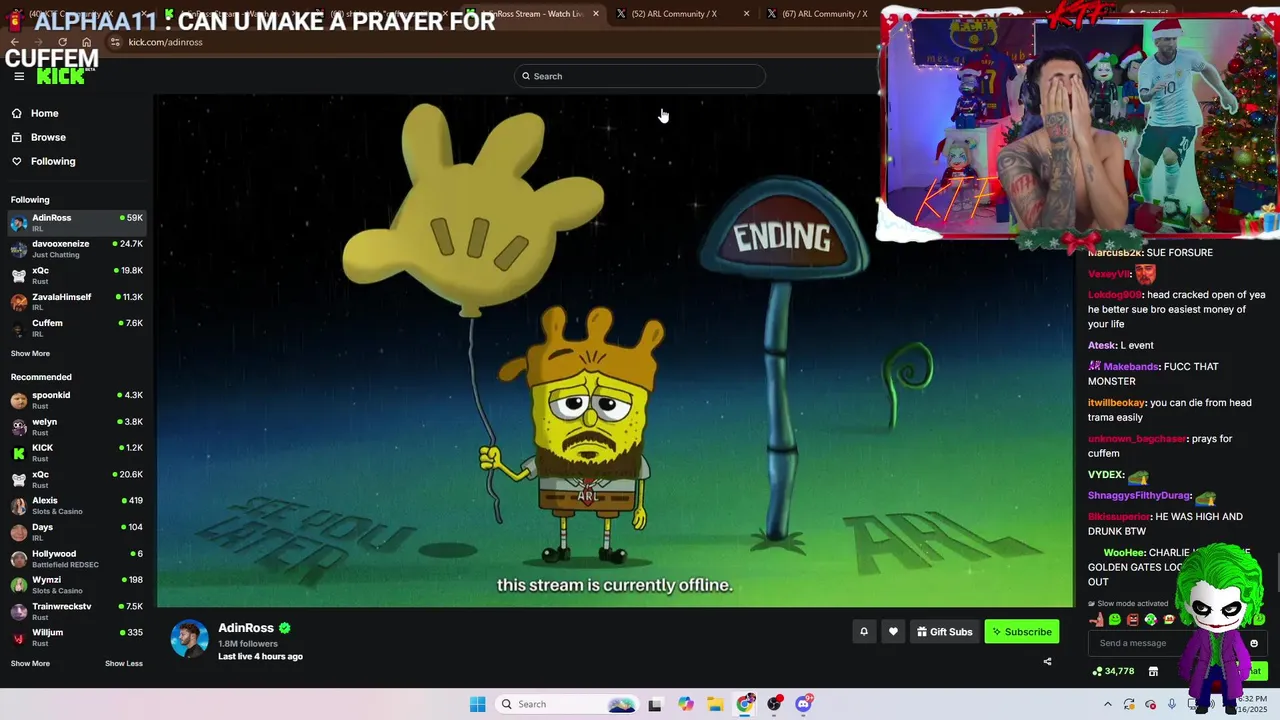Open the Wymzi recommended channel
This screenshot has height=720, width=1280.
pos(77,585)
